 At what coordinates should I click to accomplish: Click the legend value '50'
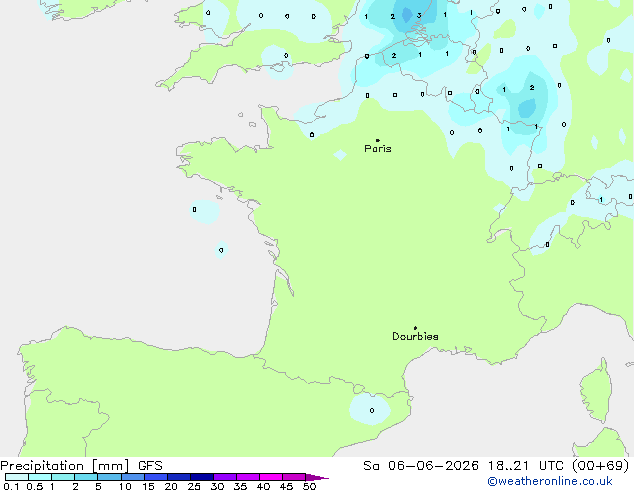pos(309,486)
